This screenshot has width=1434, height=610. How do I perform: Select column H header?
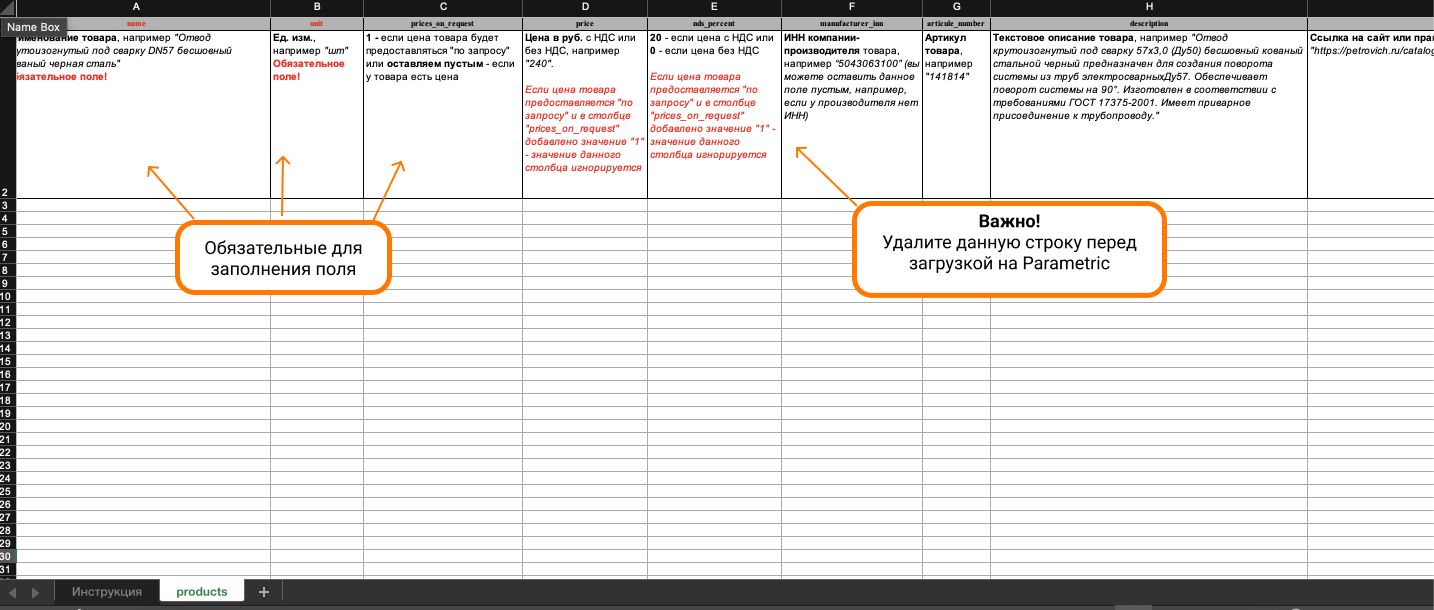[x=1149, y=6]
